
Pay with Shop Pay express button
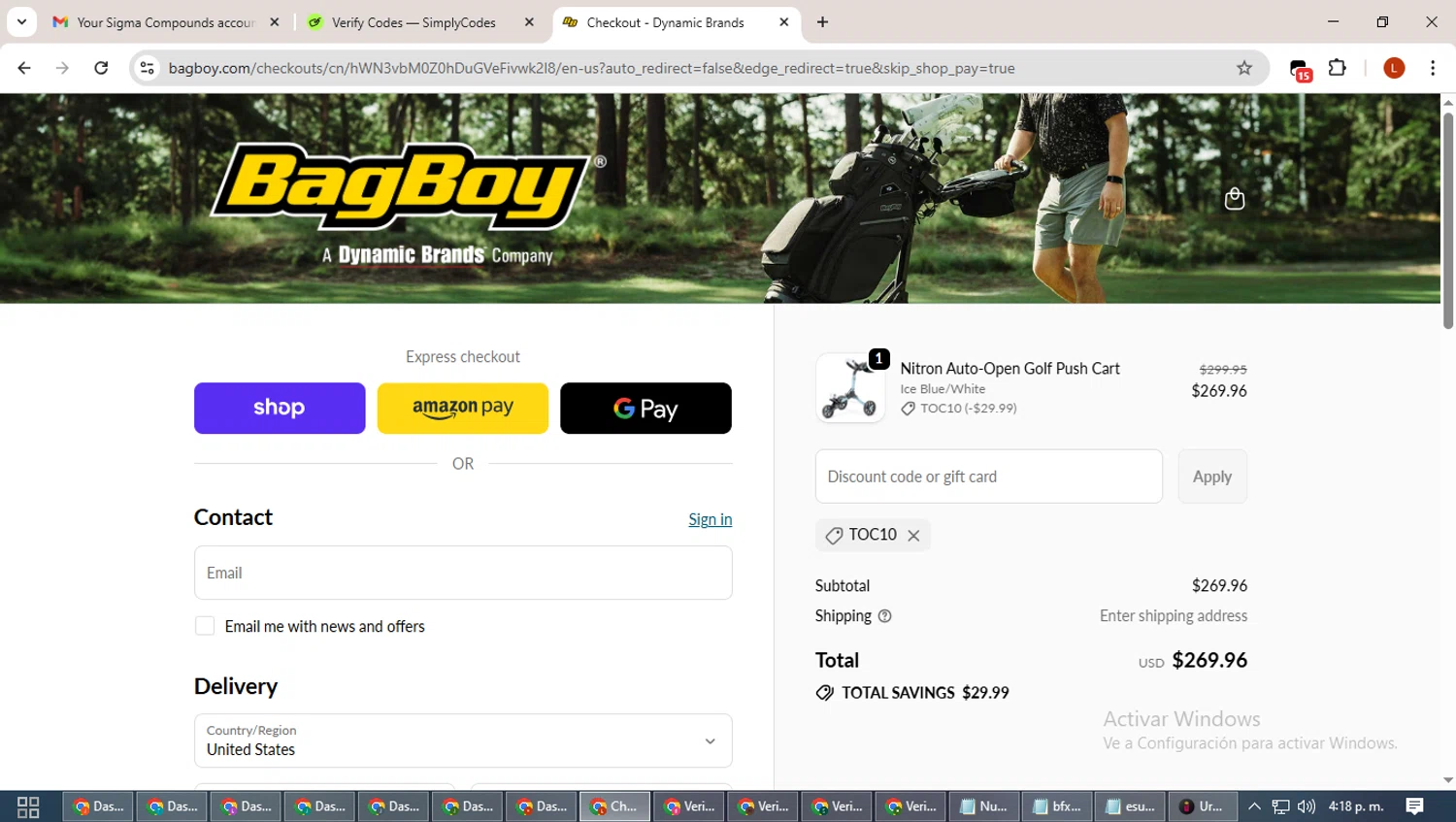pyautogui.click(x=280, y=408)
